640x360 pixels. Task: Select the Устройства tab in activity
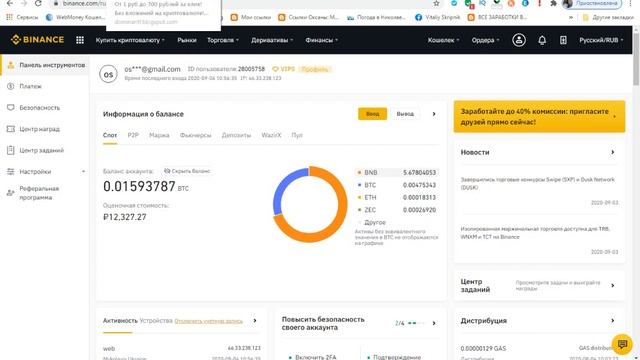(x=156, y=321)
